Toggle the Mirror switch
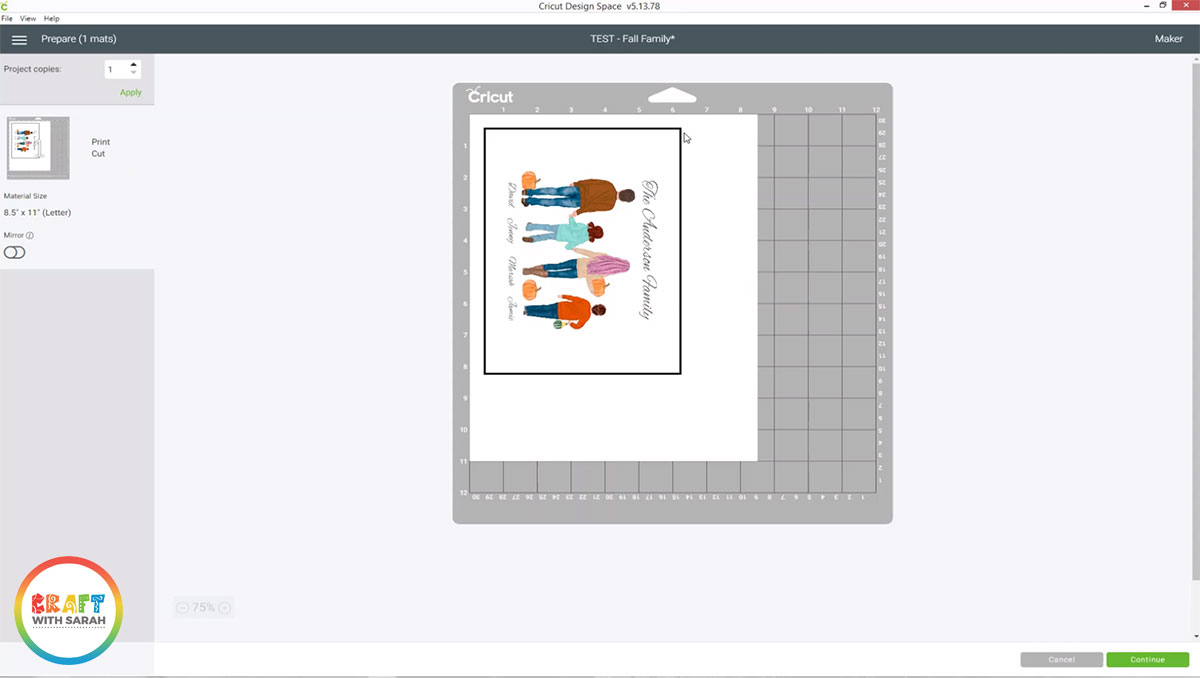This screenshot has height=678, width=1200. (x=14, y=253)
